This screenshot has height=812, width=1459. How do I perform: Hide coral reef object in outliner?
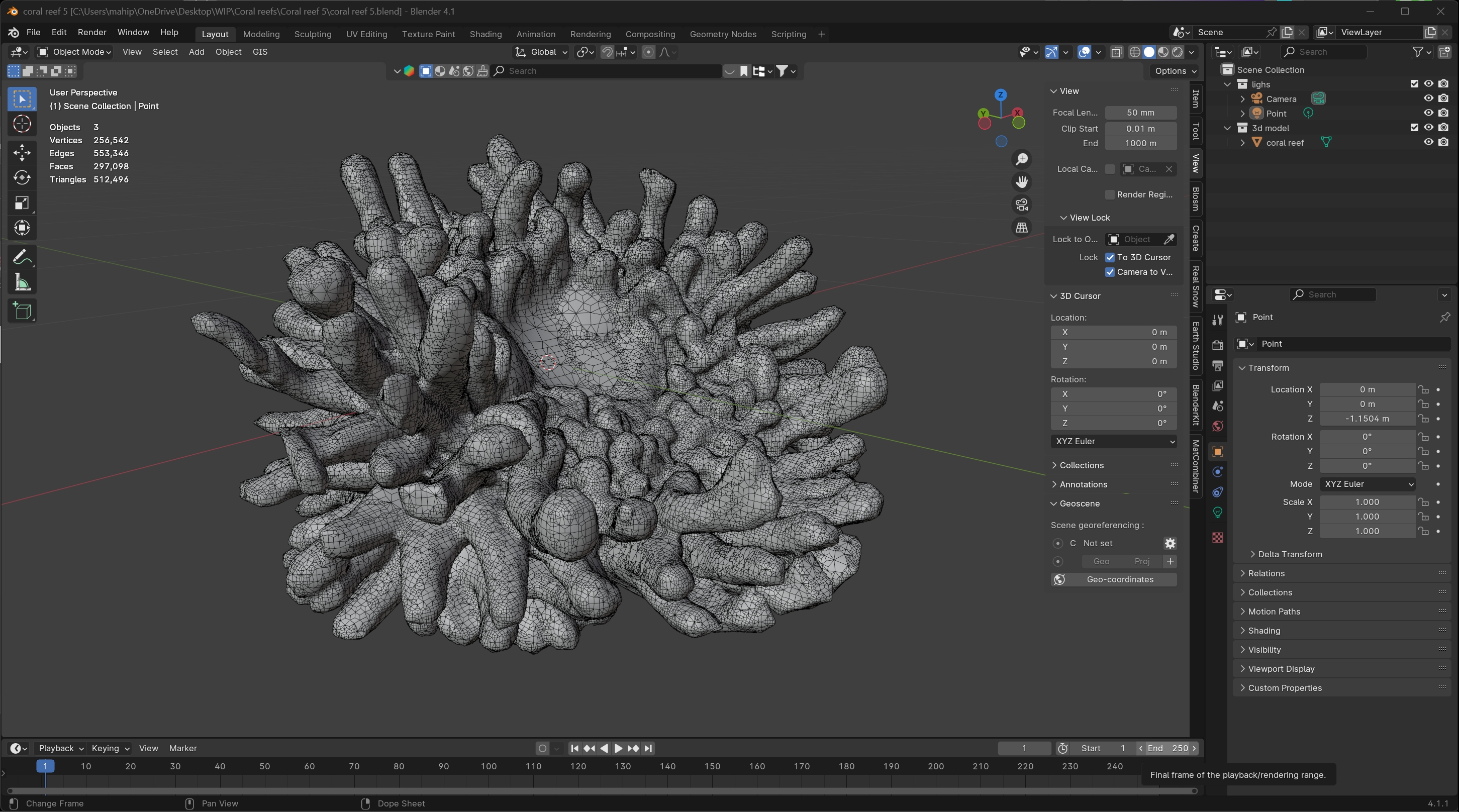click(1428, 142)
